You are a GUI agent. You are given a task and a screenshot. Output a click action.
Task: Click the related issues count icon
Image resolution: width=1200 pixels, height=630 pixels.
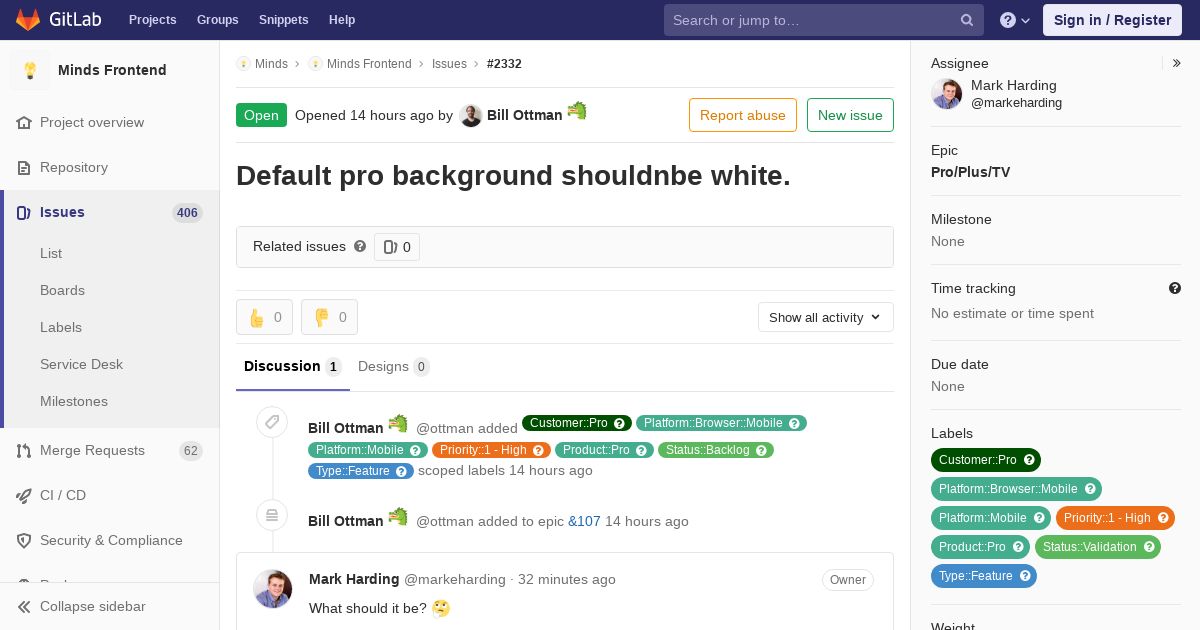[391, 247]
